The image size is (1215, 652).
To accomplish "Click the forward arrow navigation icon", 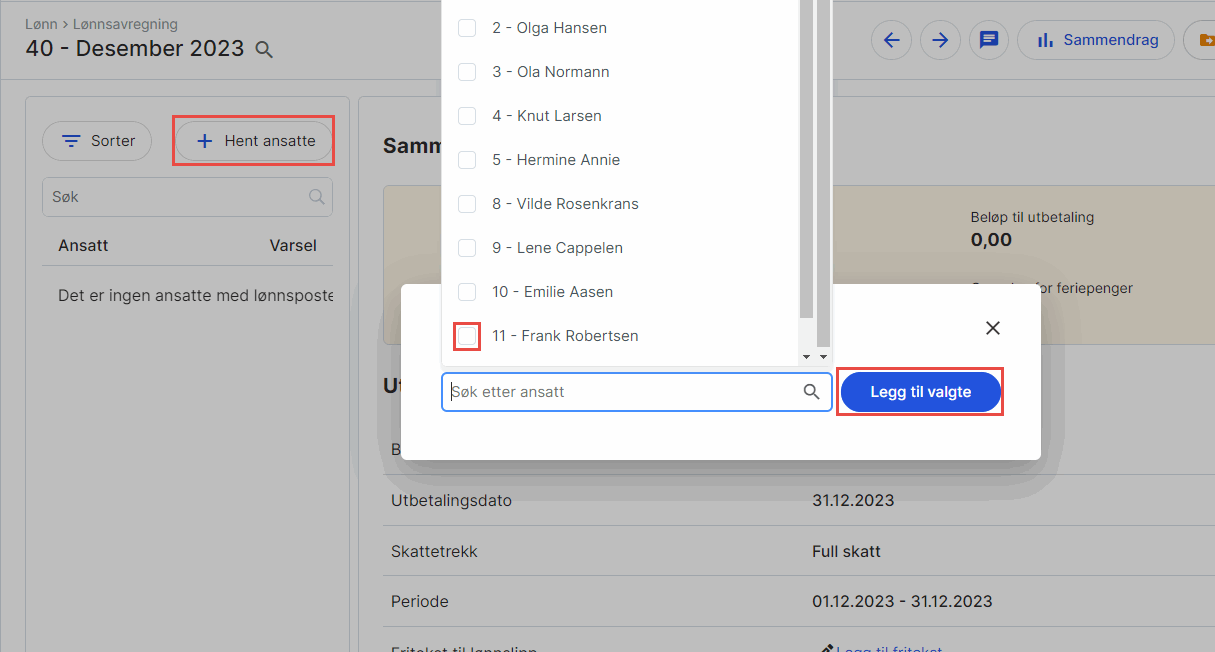I will click(x=940, y=40).
